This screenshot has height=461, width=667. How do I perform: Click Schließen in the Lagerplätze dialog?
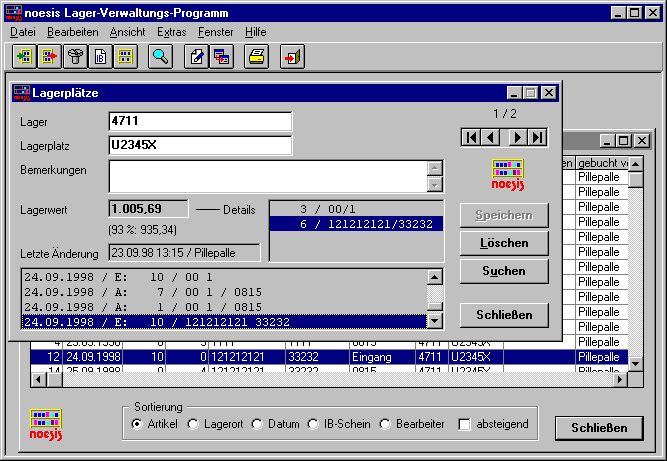click(x=504, y=315)
